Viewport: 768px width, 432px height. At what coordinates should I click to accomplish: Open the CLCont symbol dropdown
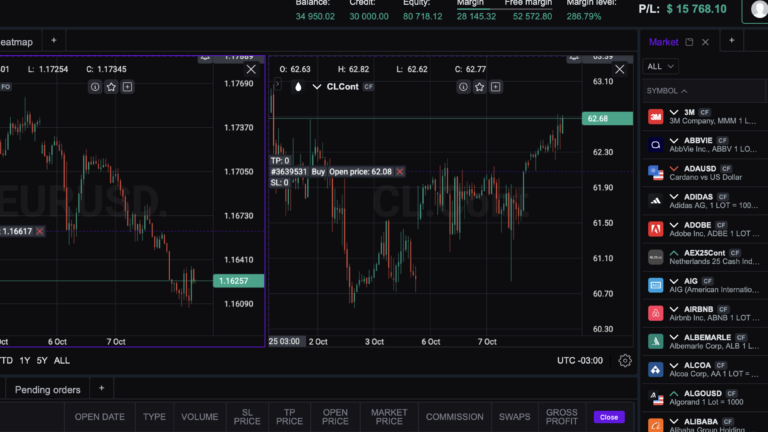pyautogui.click(x=317, y=87)
